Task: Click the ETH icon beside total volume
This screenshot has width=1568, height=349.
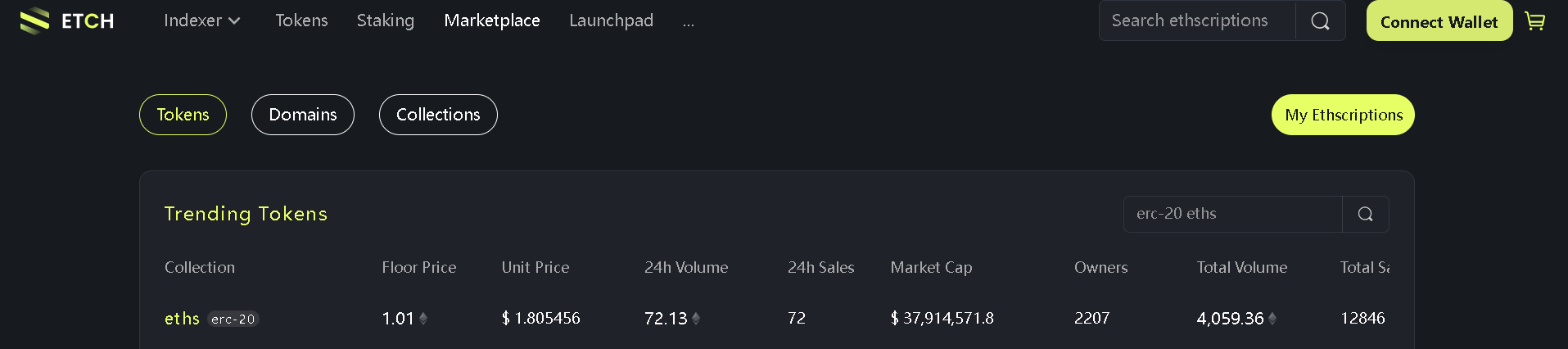Action: pyautogui.click(x=1272, y=319)
